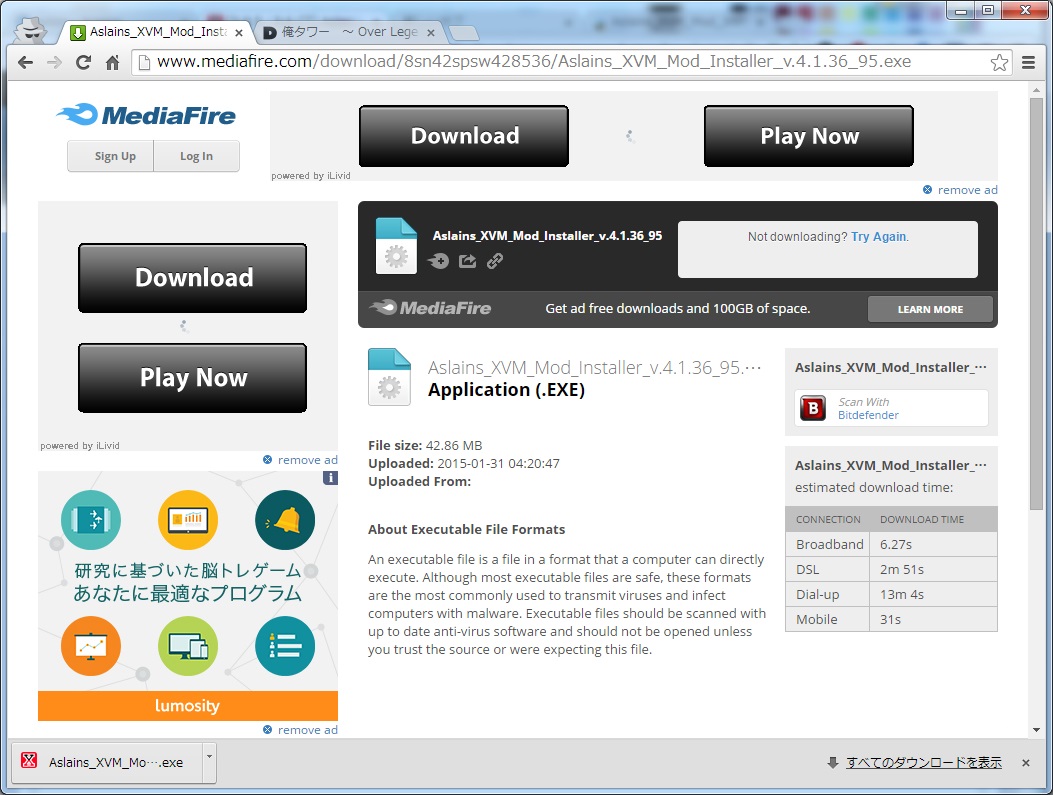Click the yellow monitor icon in Lumosity ad
This screenshot has height=795, width=1053.
coord(188,520)
